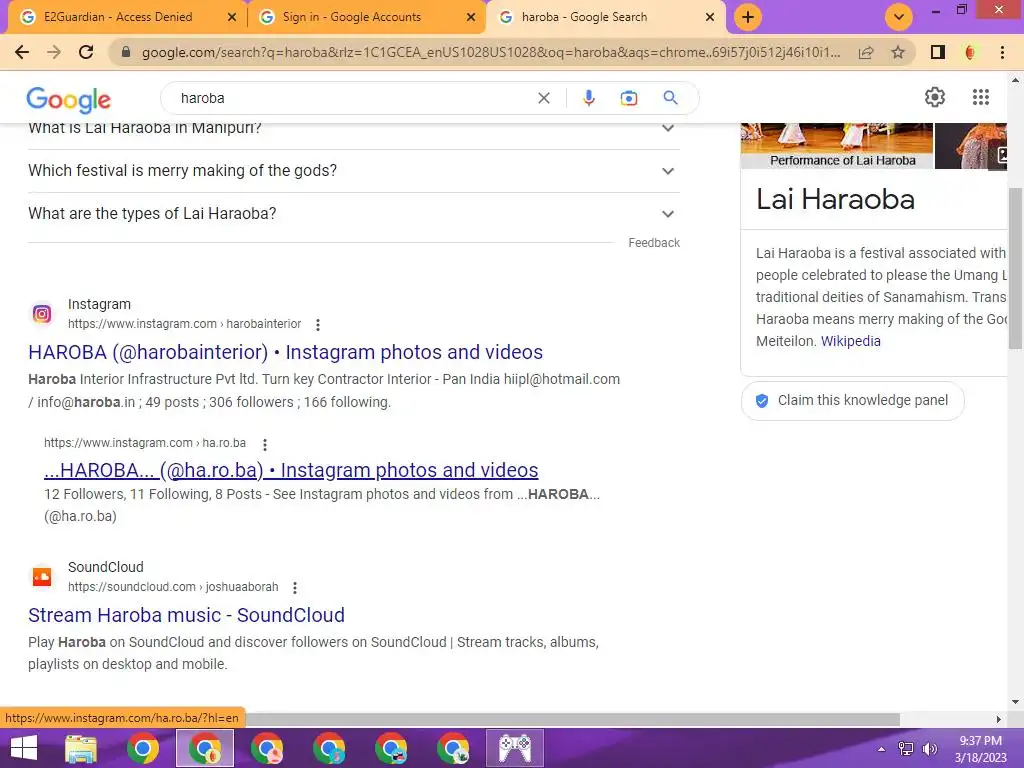Submit search with the magnifier icon
The height and width of the screenshot is (768, 1024).
tap(670, 98)
